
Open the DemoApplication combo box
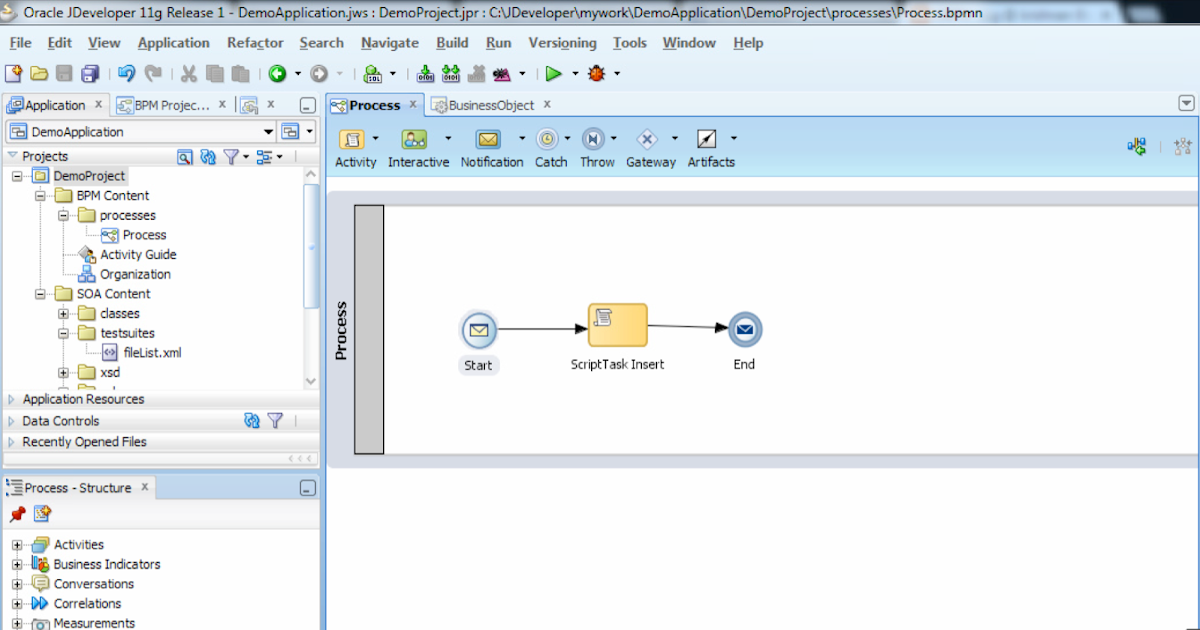[141, 132]
